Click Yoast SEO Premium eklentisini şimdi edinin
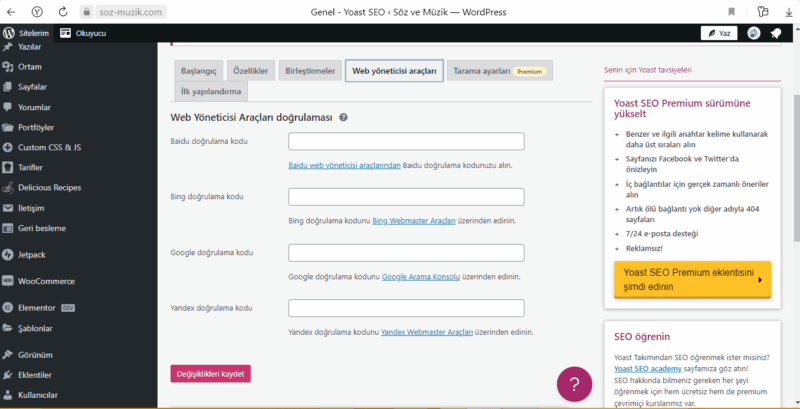Viewport: 800px width, 409px height. point(691,279)
